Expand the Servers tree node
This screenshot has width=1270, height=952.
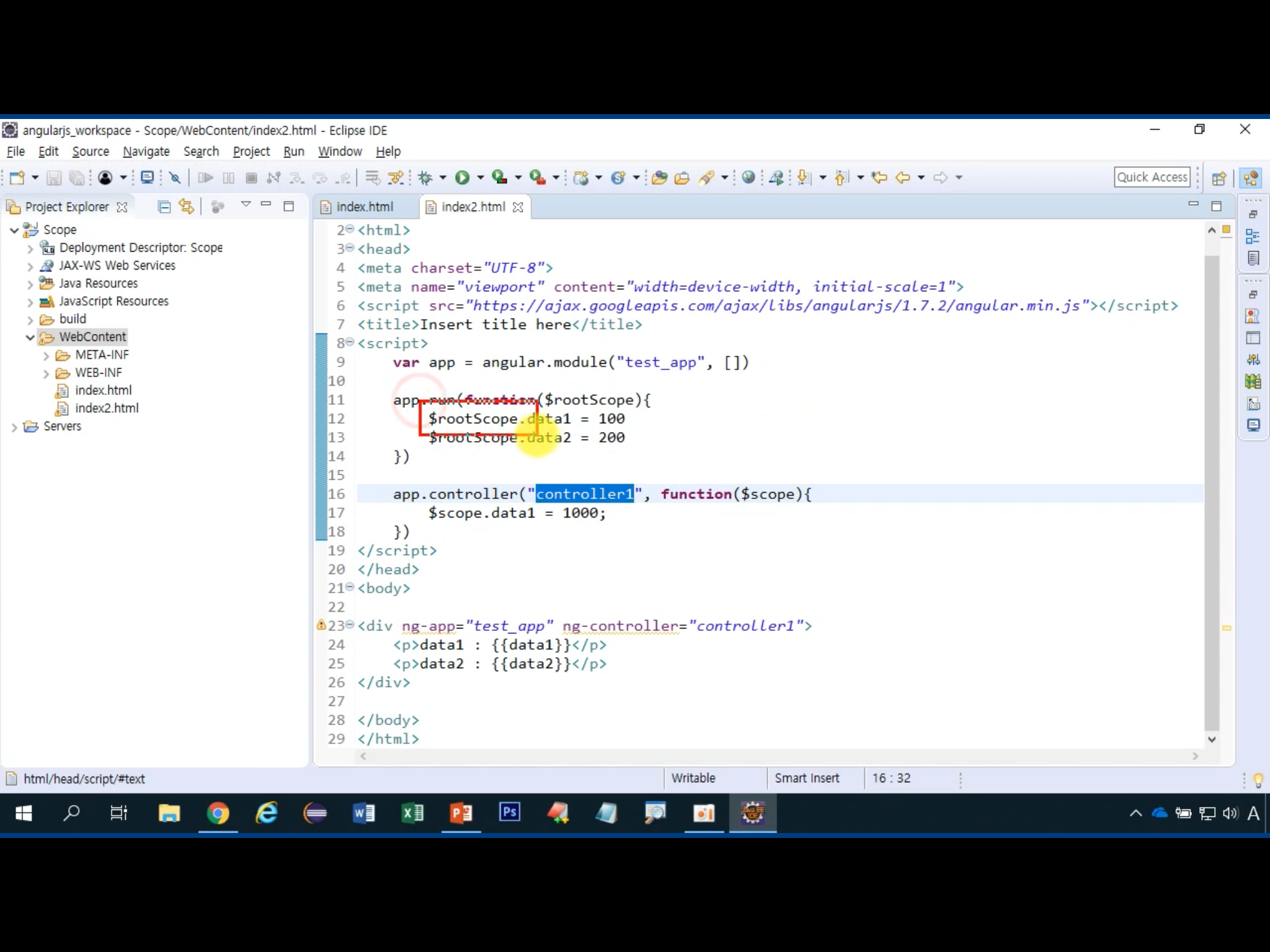[14, 427]
